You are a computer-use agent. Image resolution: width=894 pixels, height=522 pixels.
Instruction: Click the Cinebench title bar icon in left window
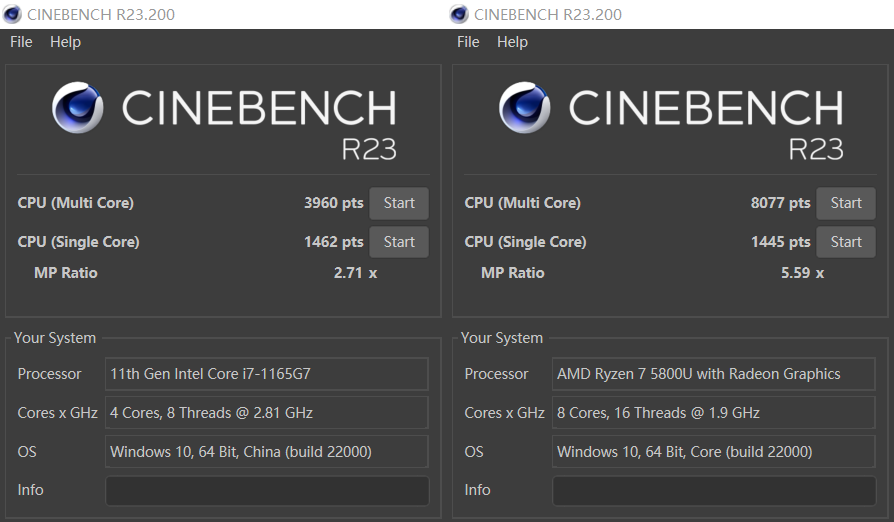click(x=12, y=14)
